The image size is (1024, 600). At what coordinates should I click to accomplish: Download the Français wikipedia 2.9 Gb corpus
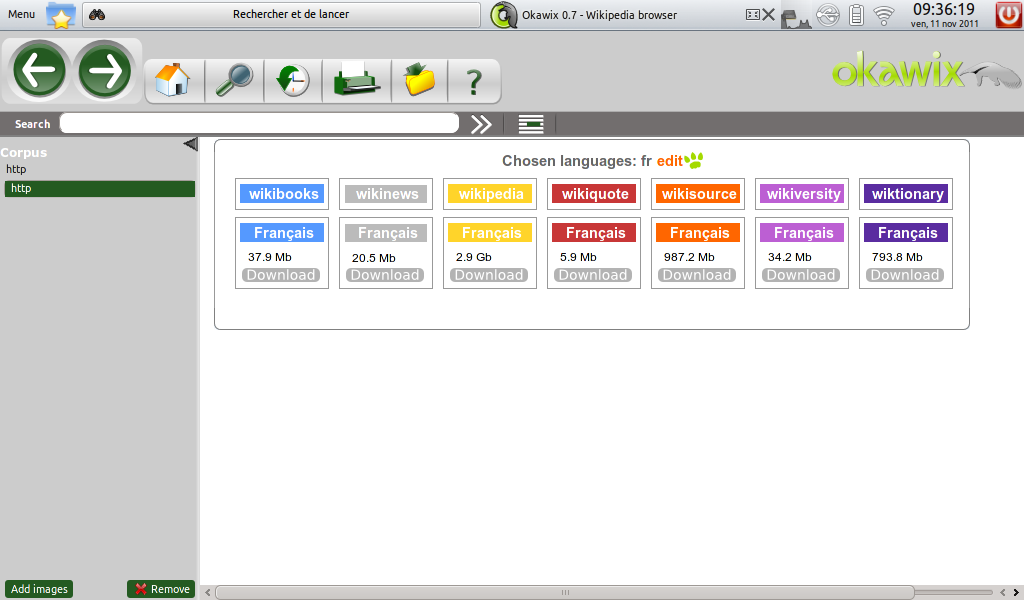click(489, 275)
